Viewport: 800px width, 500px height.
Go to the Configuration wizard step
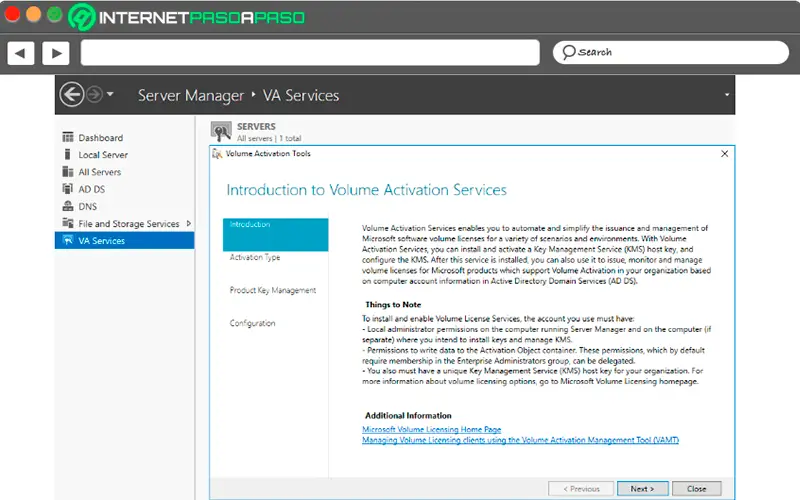[x=253, y=323]
